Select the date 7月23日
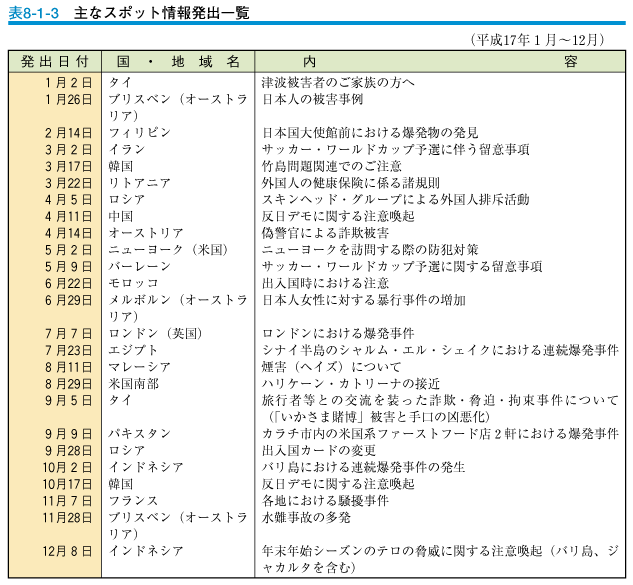The width and height of the screenshot is (633, 585). (x=68, y=350)
